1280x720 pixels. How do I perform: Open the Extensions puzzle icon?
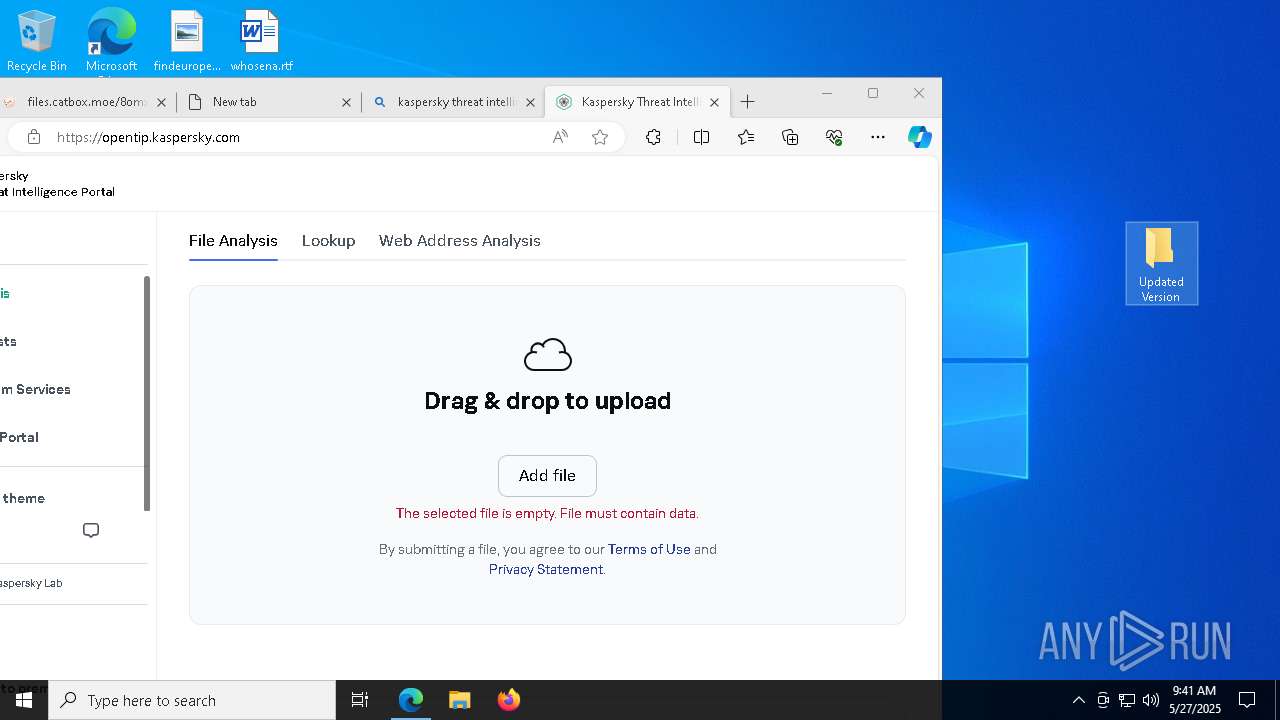coord(653,137)
